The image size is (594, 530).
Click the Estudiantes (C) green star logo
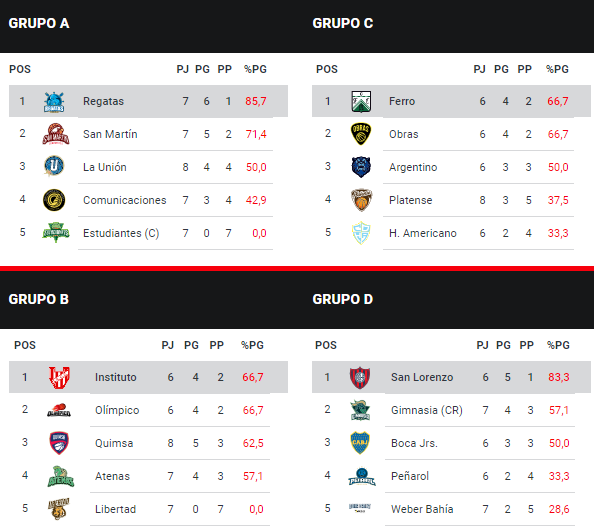pos(56,233)
